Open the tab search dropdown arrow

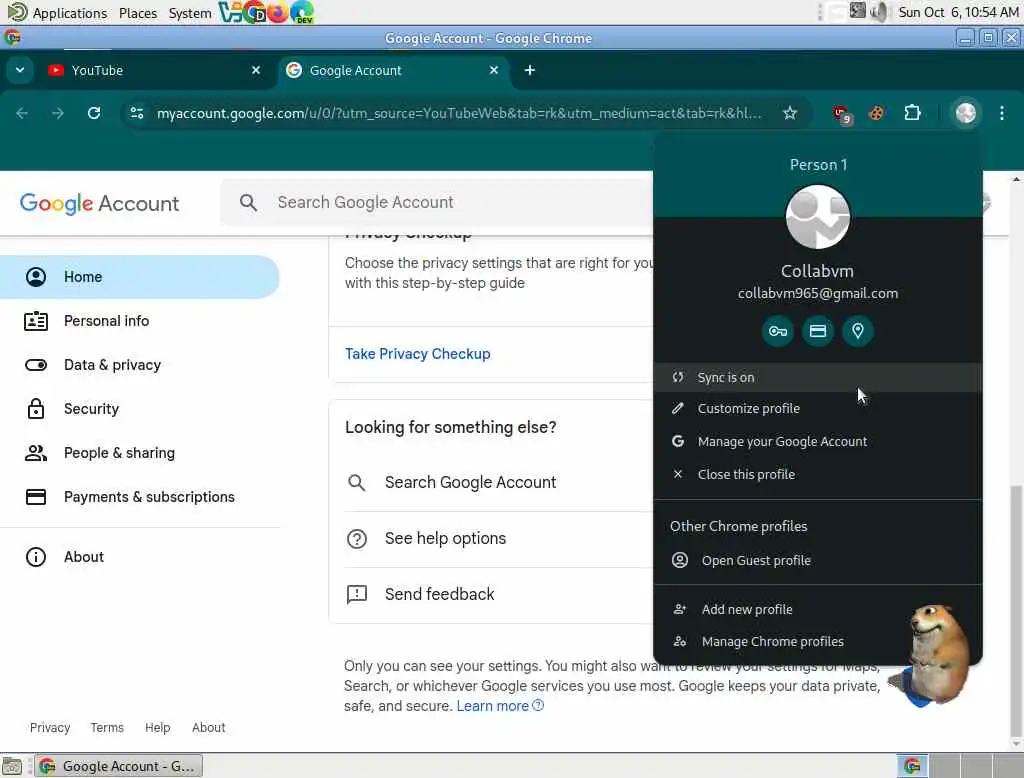[20, 70]
